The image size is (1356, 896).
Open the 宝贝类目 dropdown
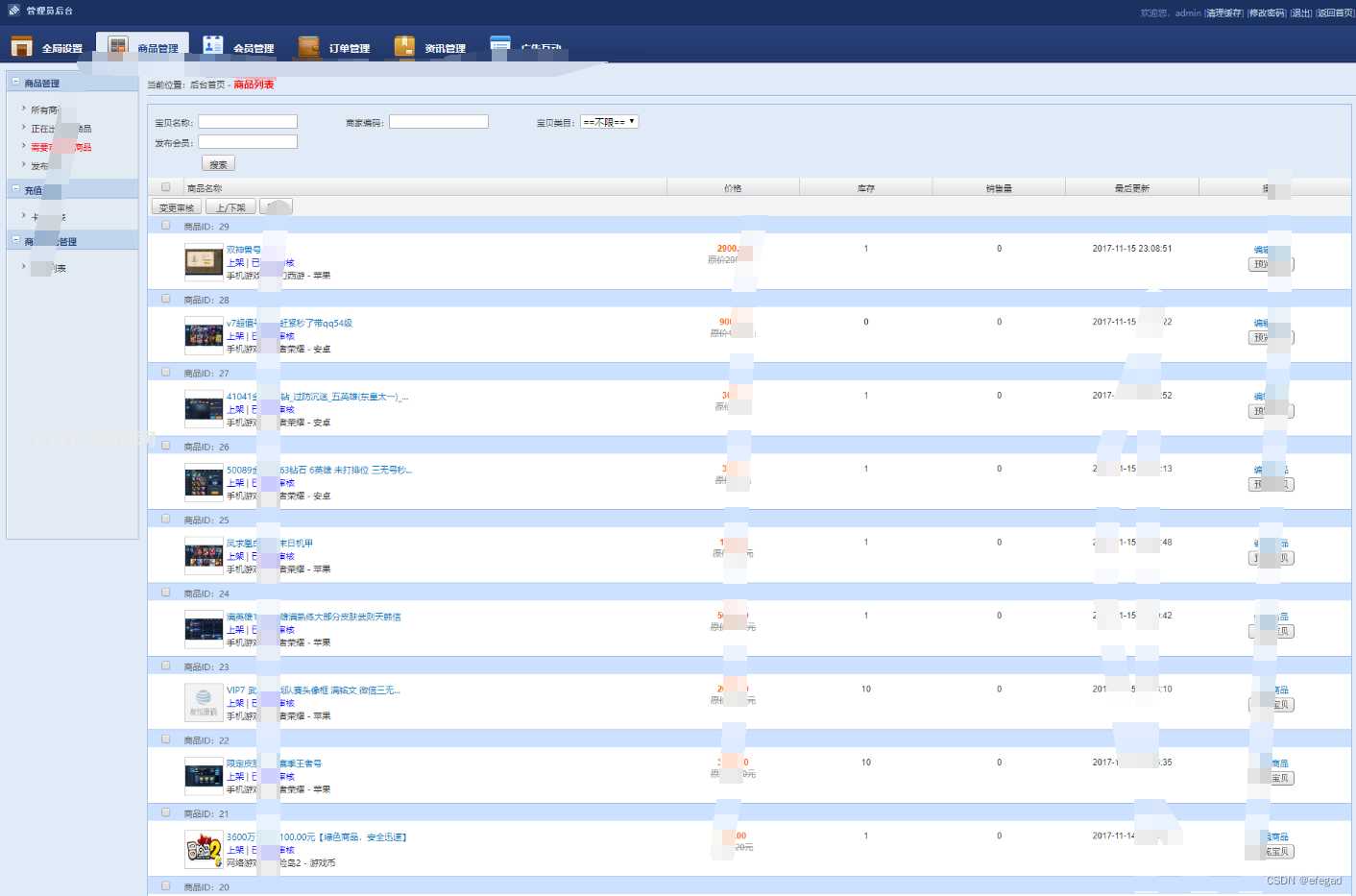pyautogui.click(x=609, y=122)
